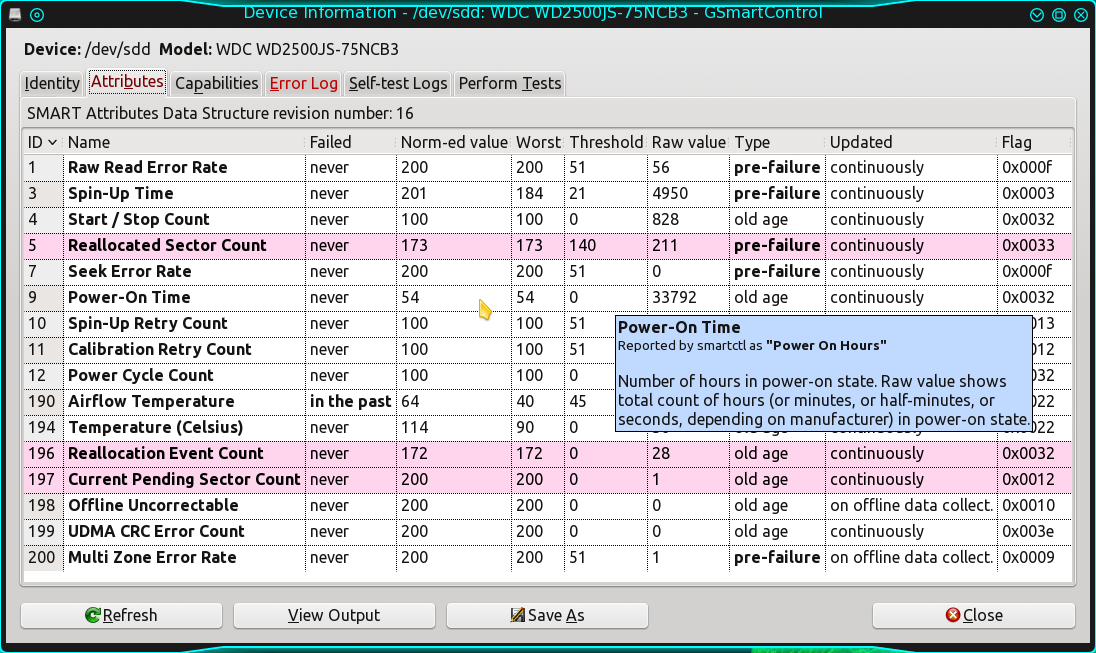Select the Spin-Up Retry Count row
Screen dimensions: 1096x653
[x=548, y=324]
